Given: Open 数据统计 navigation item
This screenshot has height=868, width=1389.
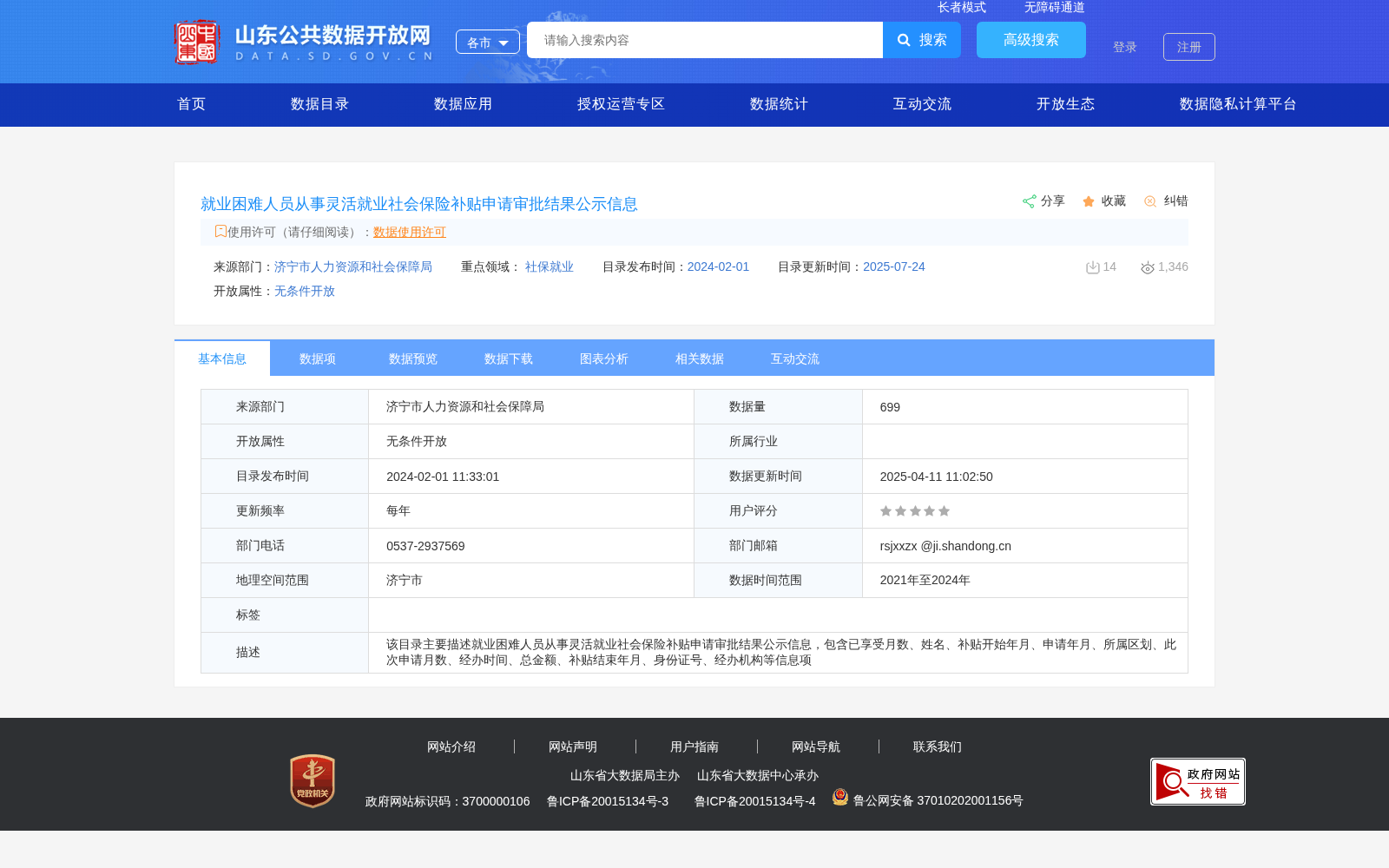Looking at the screenshot, I should [x=780, y=104].
